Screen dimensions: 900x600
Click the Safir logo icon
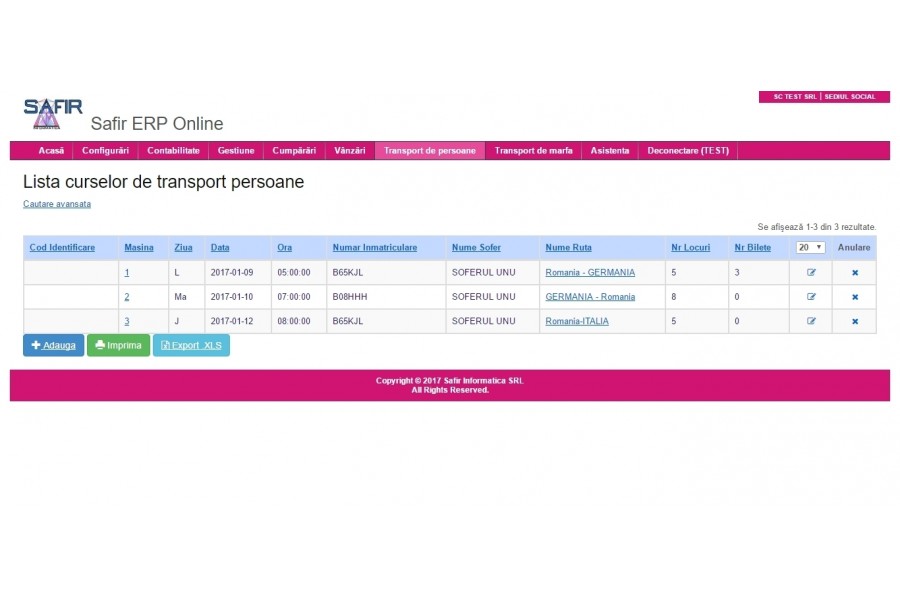[x=53, y=113]
